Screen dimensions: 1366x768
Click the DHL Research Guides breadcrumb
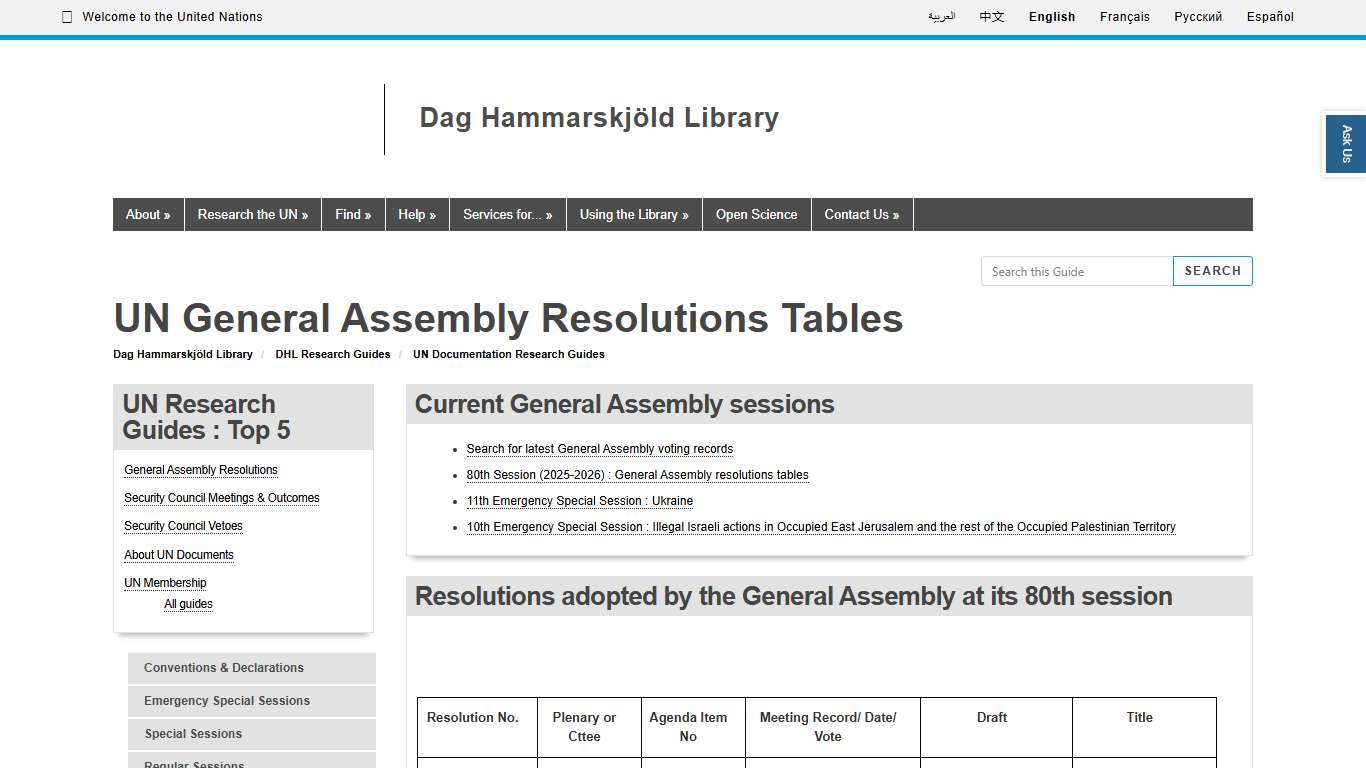coord(332,354)
